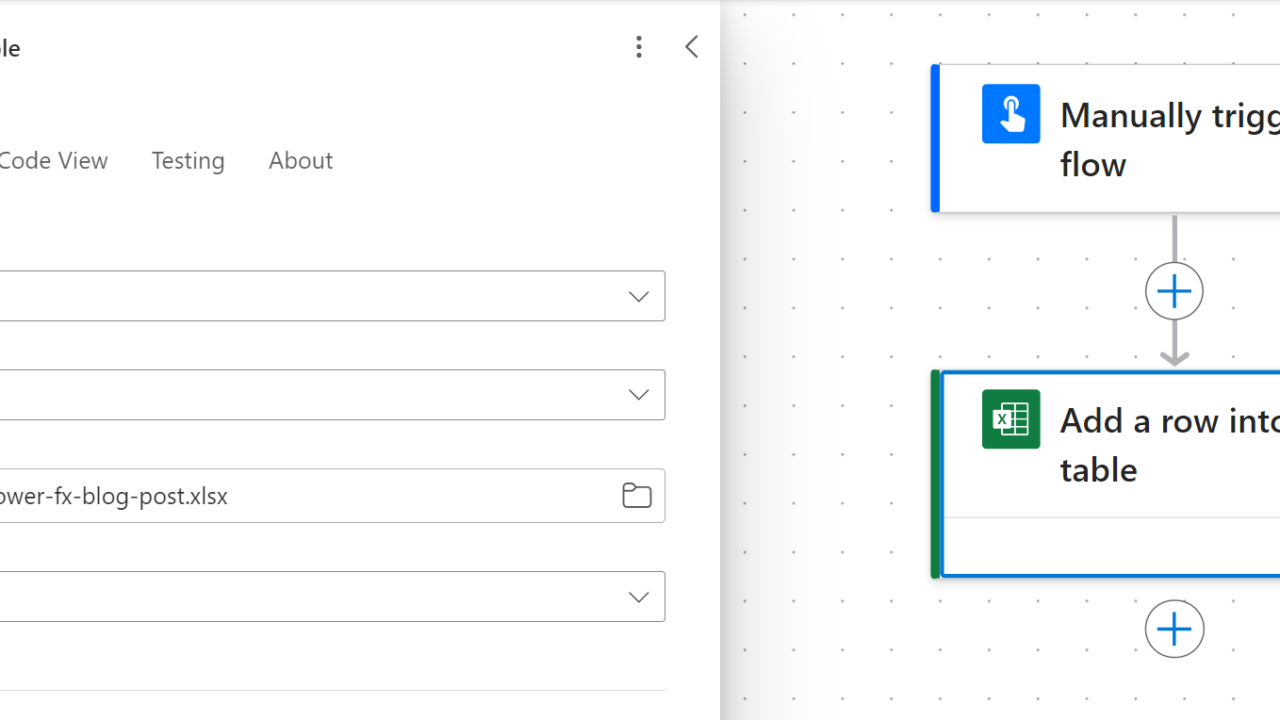This screenshot has height=720, width=1280.
Task: Insert step between trigger and Excel action
Action: click(1174, 292)
